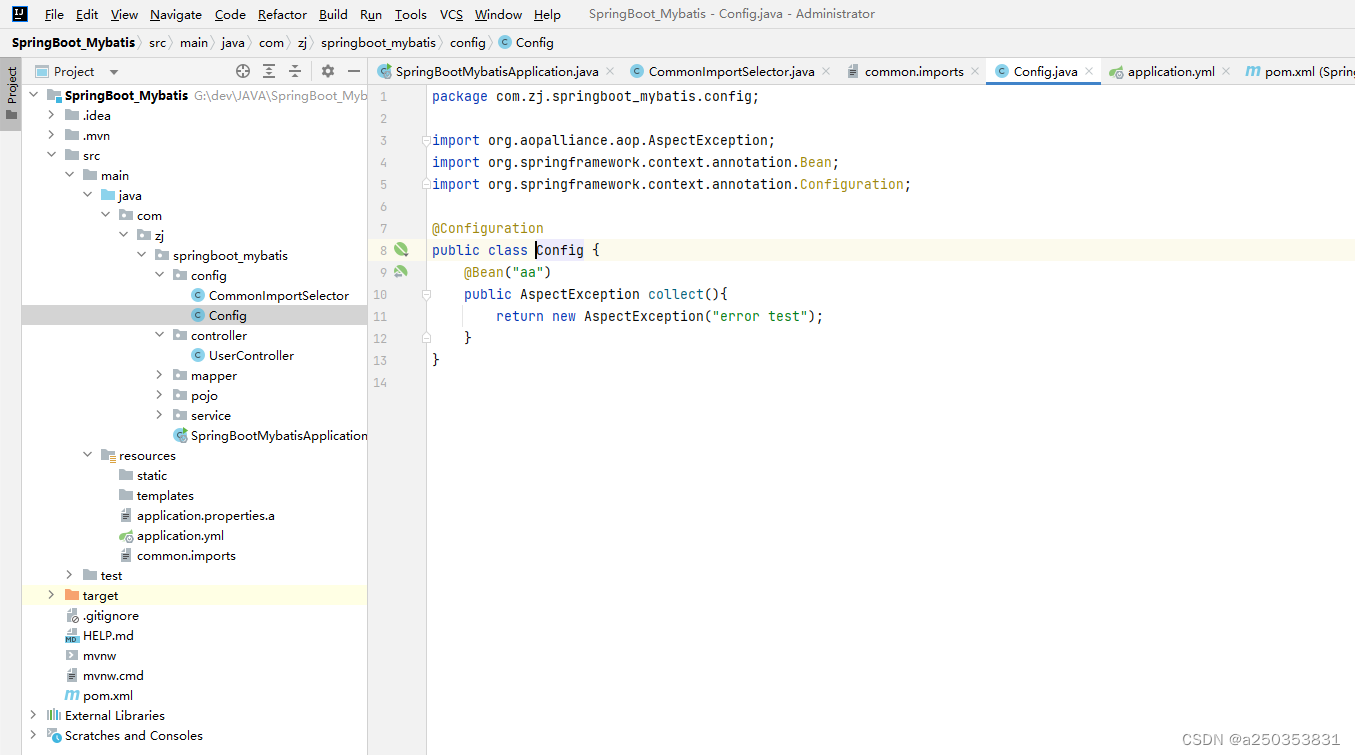Image resolution: width=1355 pixels, height=755 pixels.
Task: Expand the mapper package
Action: pos(160,375)
